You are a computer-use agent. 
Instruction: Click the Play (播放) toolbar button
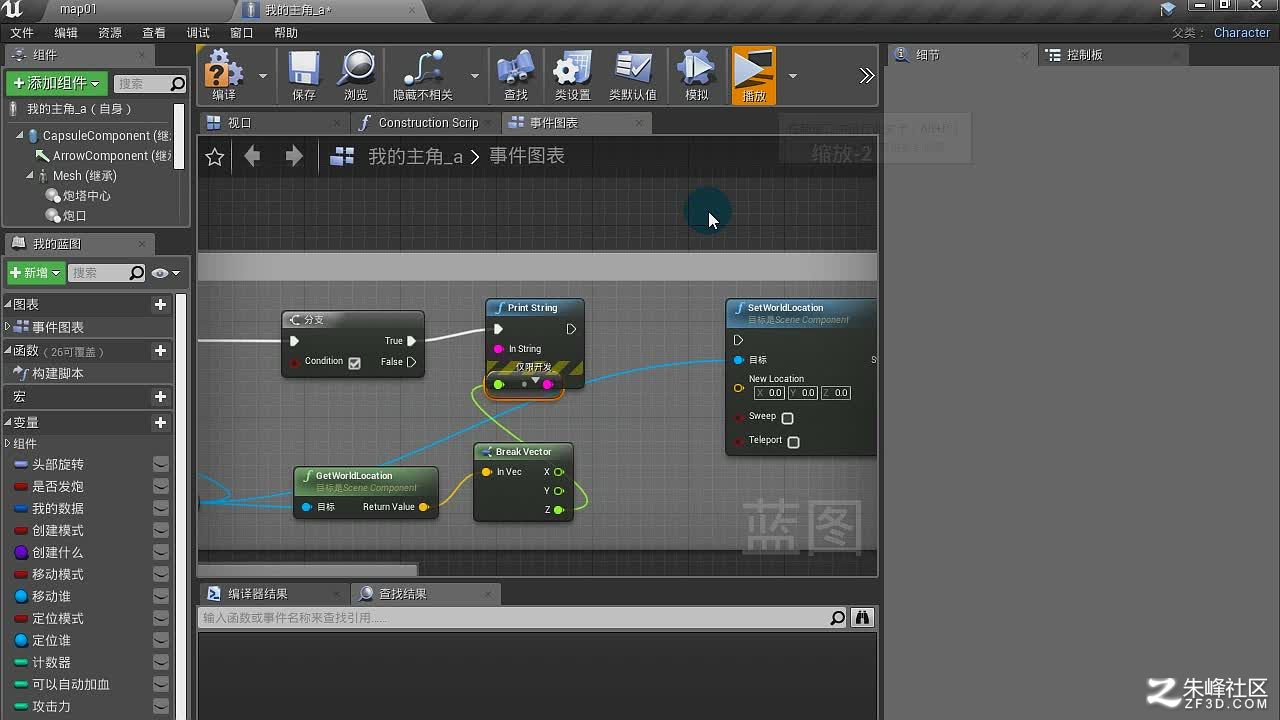pyautogui.click(x=754, y=75)
